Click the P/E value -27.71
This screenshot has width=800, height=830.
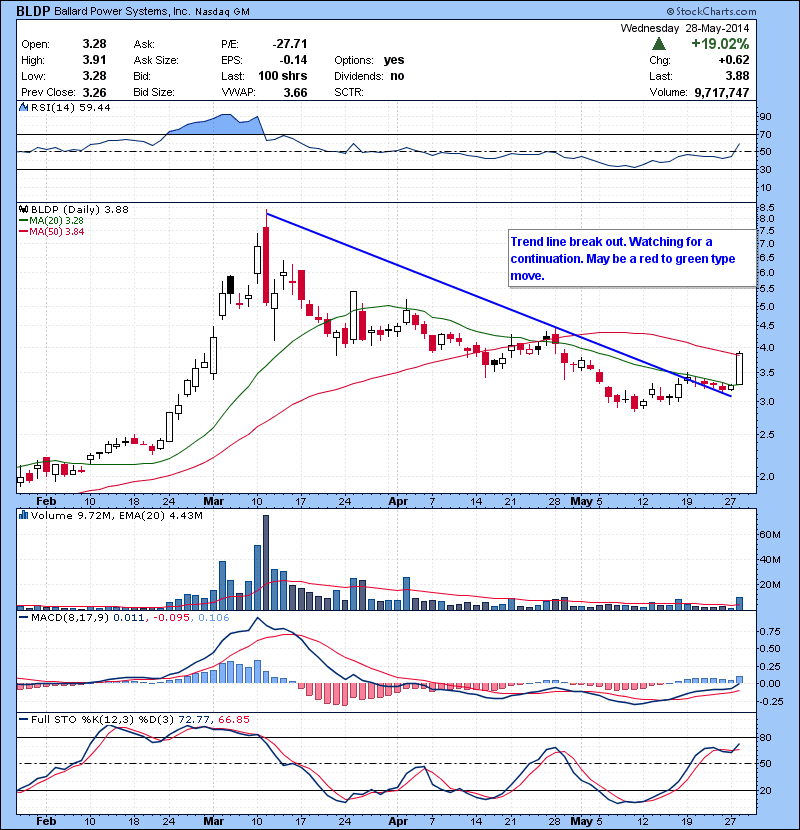point(290,43)
